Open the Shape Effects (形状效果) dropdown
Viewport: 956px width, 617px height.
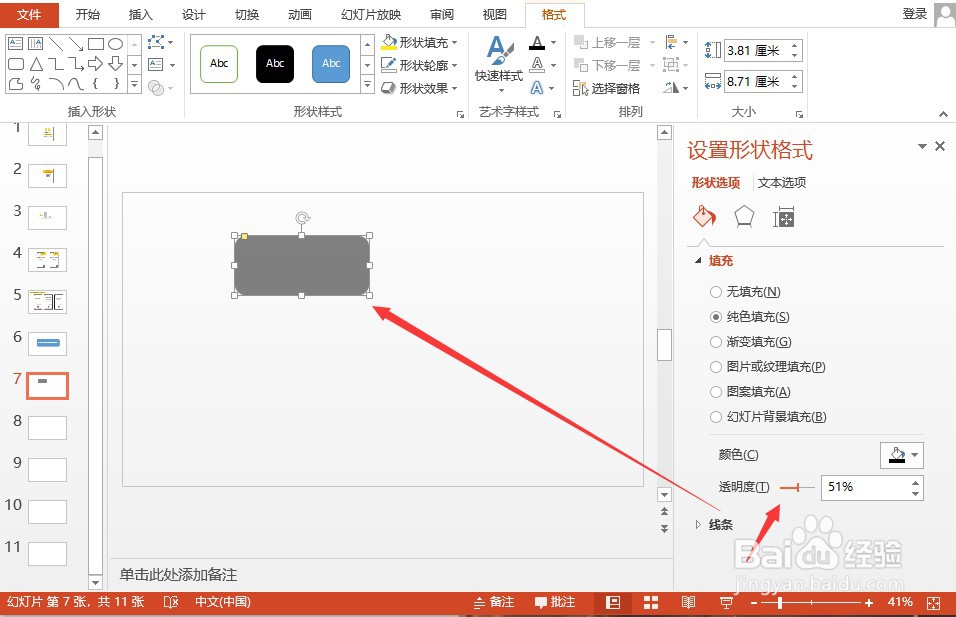click(x=419, y=88)
